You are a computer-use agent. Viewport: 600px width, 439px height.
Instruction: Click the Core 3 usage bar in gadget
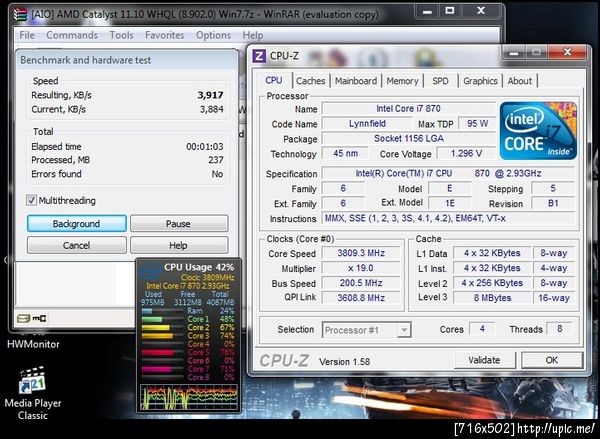point(161,336)
